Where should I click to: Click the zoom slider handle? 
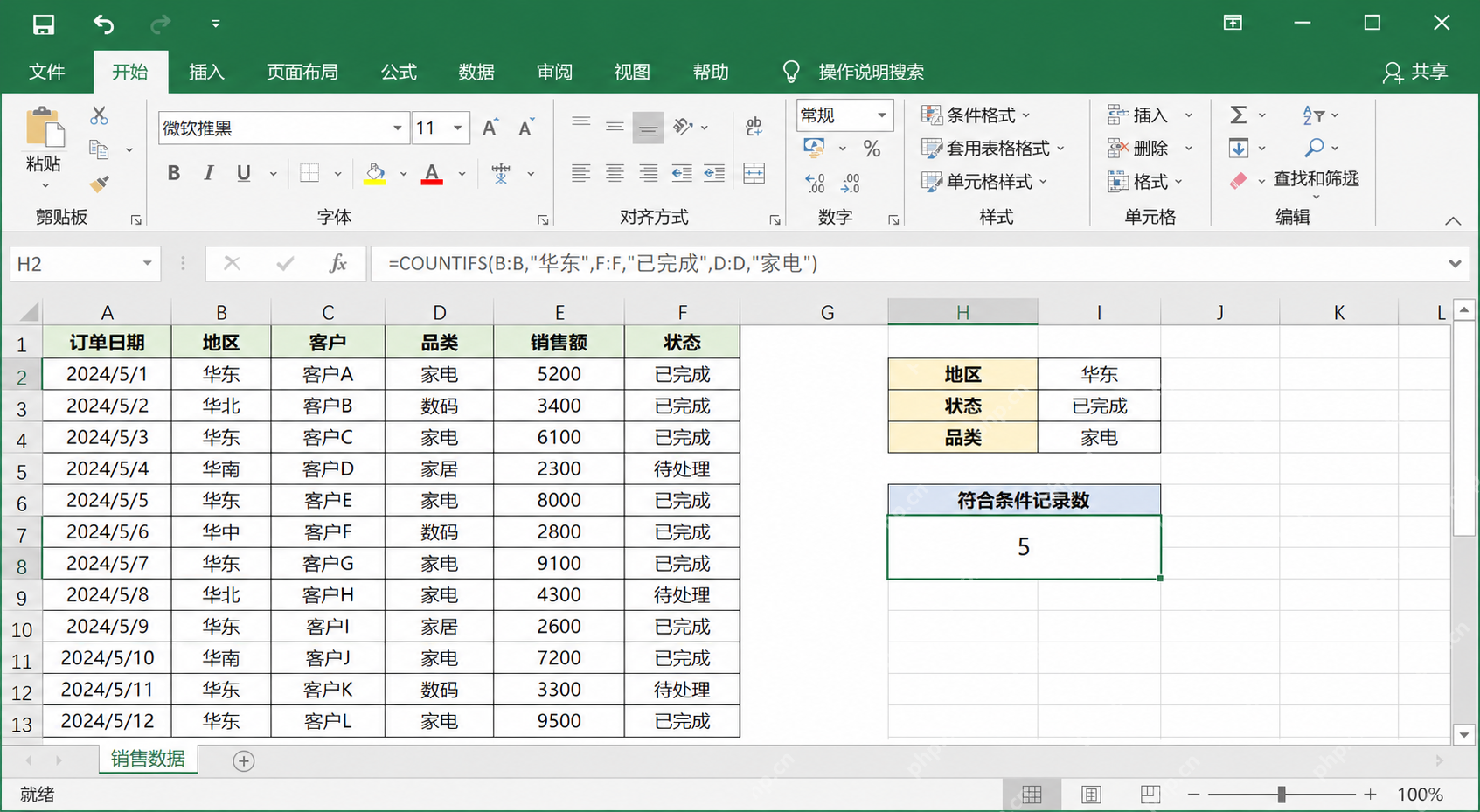click(1281, 794)
